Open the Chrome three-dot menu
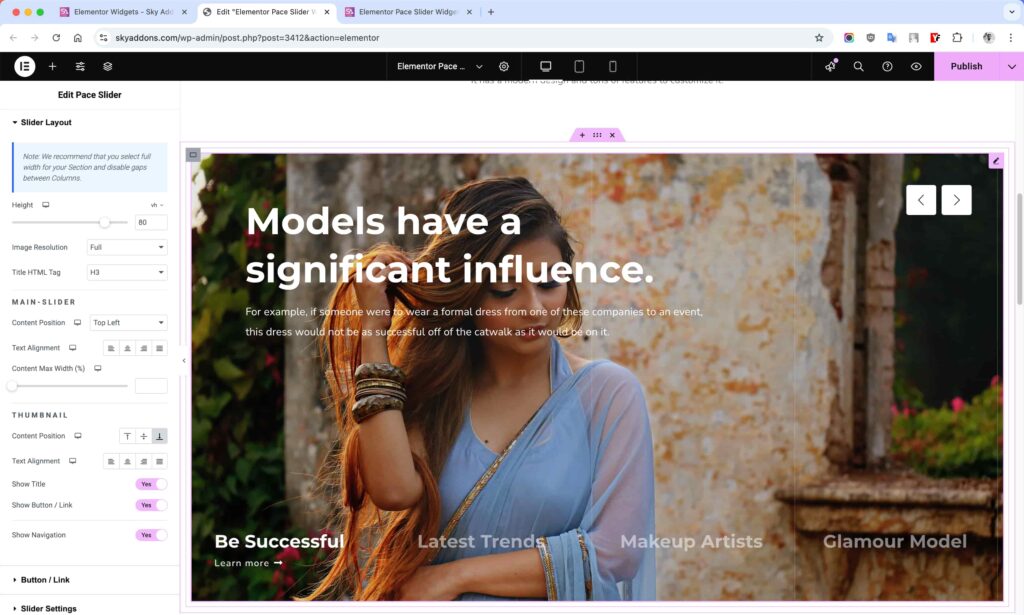The height and width of the screenshot is (615, 1024). pos(1010,38)
